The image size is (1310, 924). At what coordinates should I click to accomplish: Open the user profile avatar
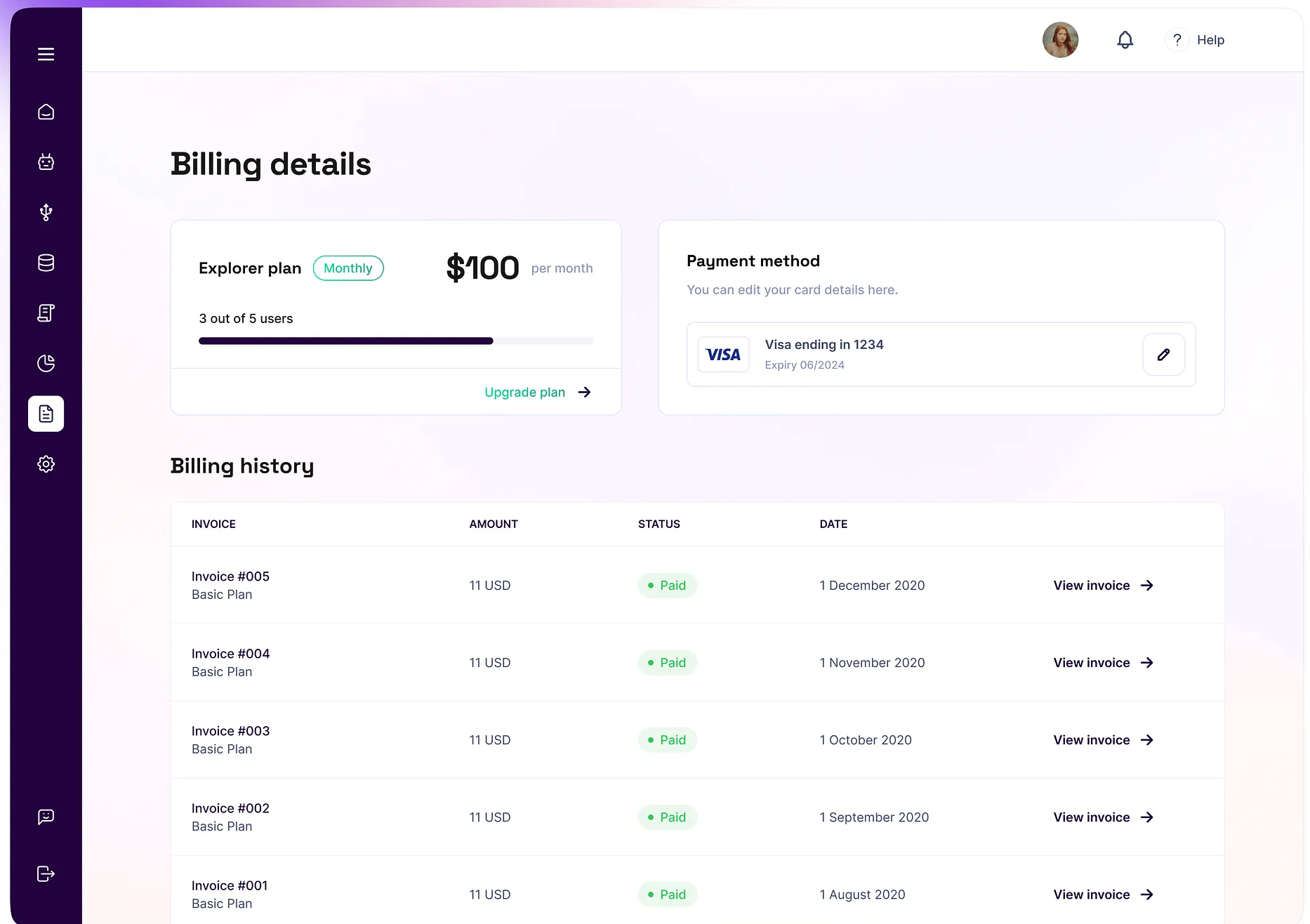point(1060,40)
